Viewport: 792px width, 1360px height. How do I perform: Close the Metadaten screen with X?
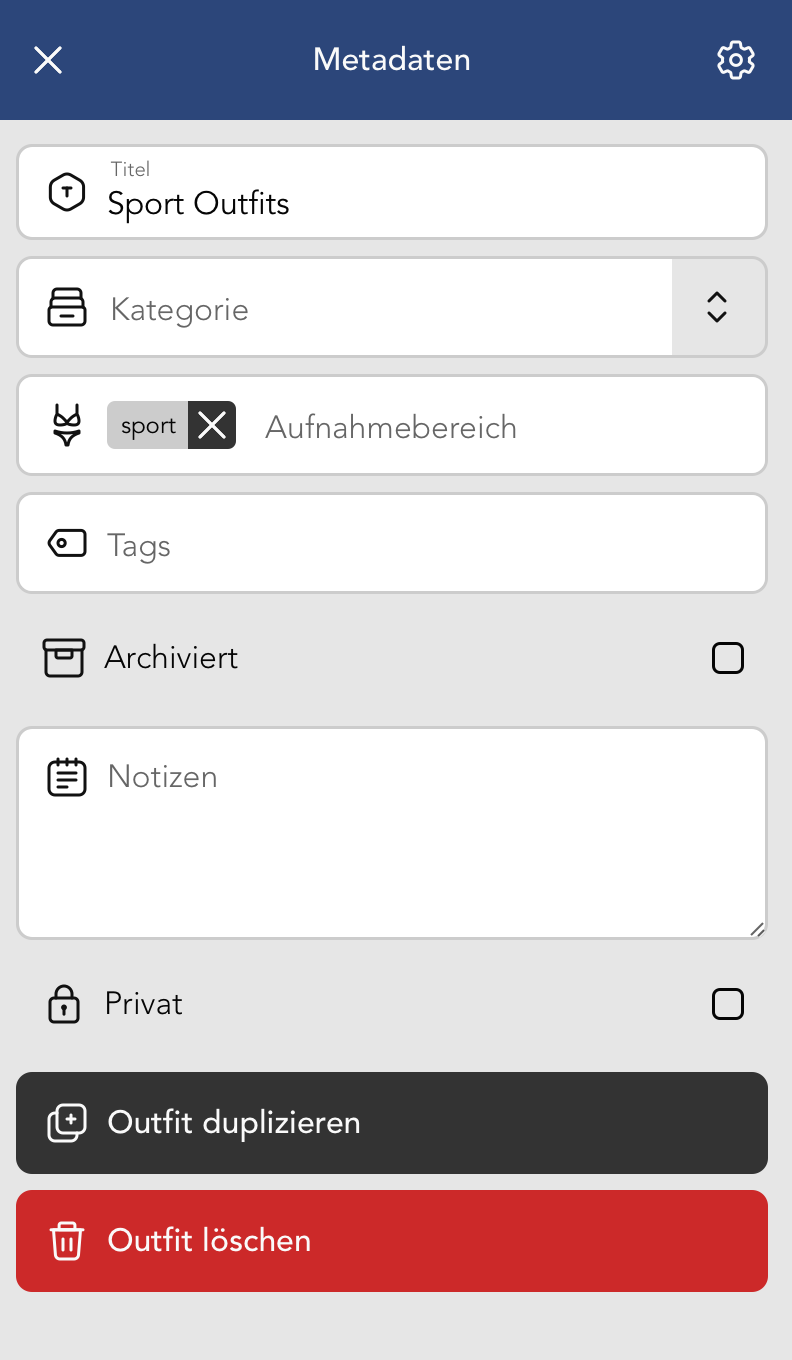48,60
